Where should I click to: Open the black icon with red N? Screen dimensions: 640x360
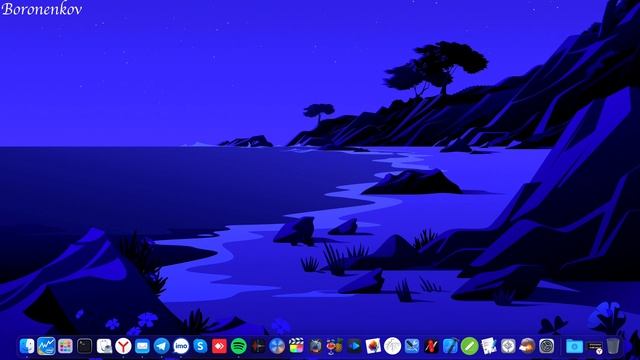pyautogui.click(x=431, y=346)
